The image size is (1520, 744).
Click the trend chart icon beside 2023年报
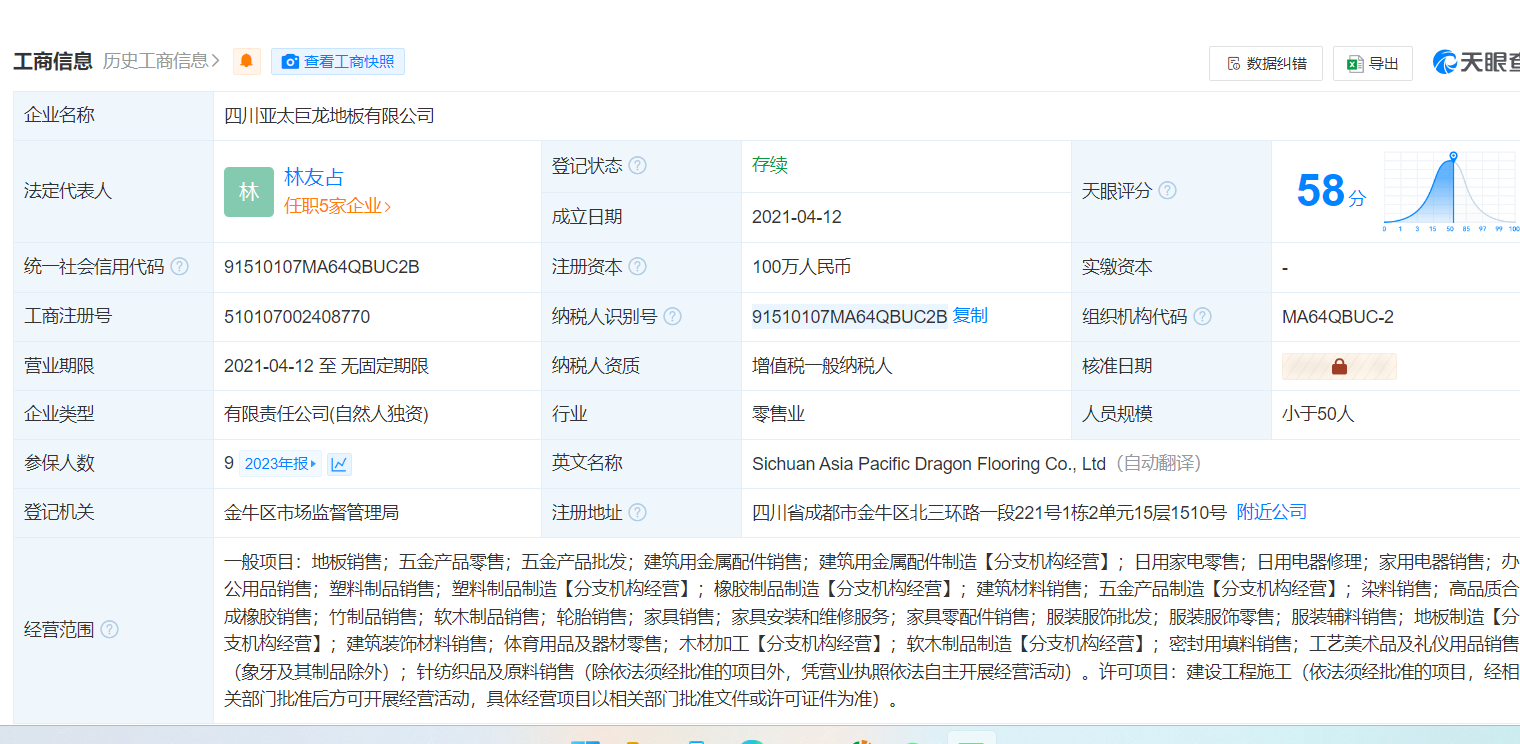point(339,464)
